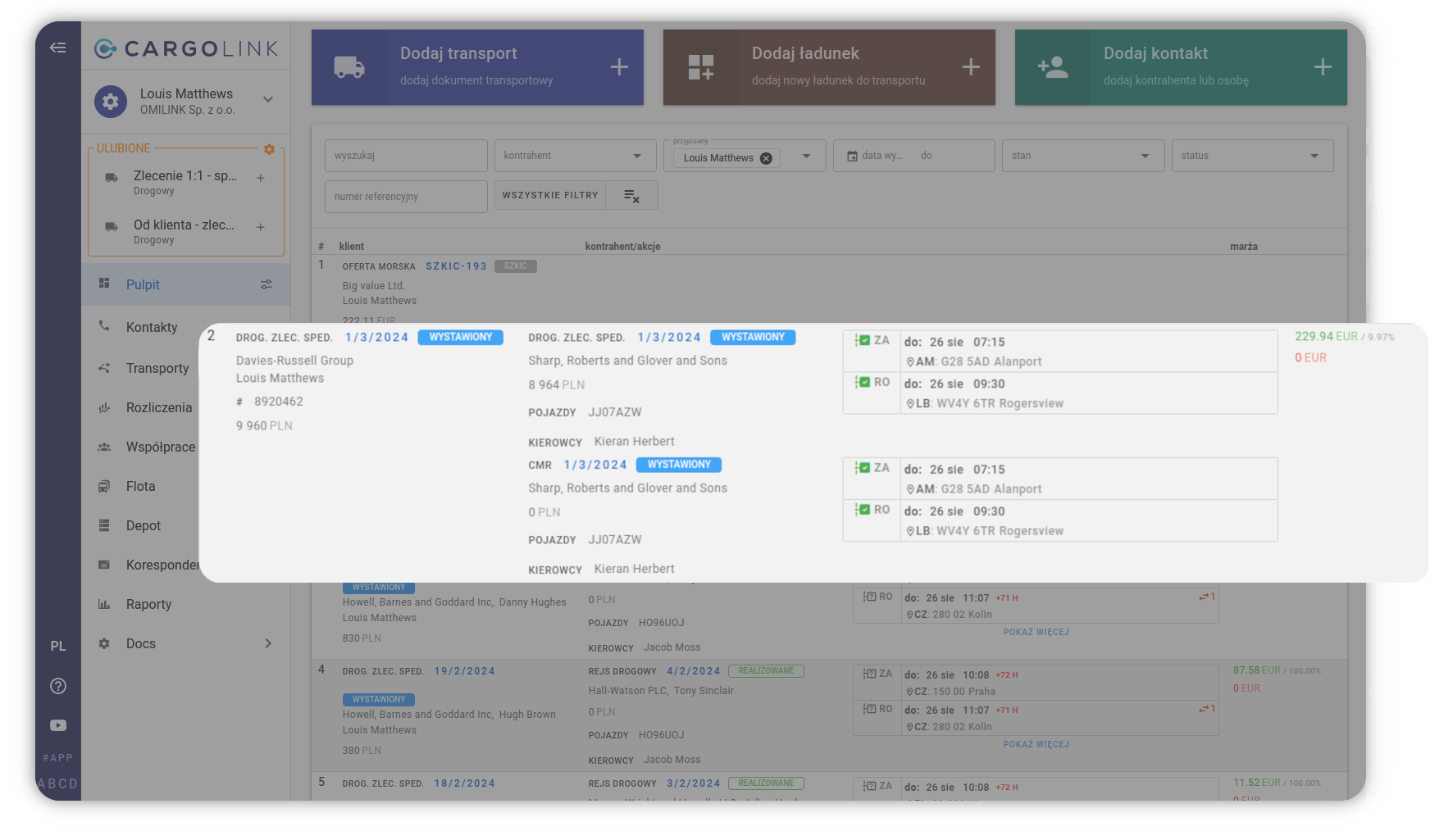Click the Dodaj transport button
The image size is (1435, 840).
tap(477, 67)
